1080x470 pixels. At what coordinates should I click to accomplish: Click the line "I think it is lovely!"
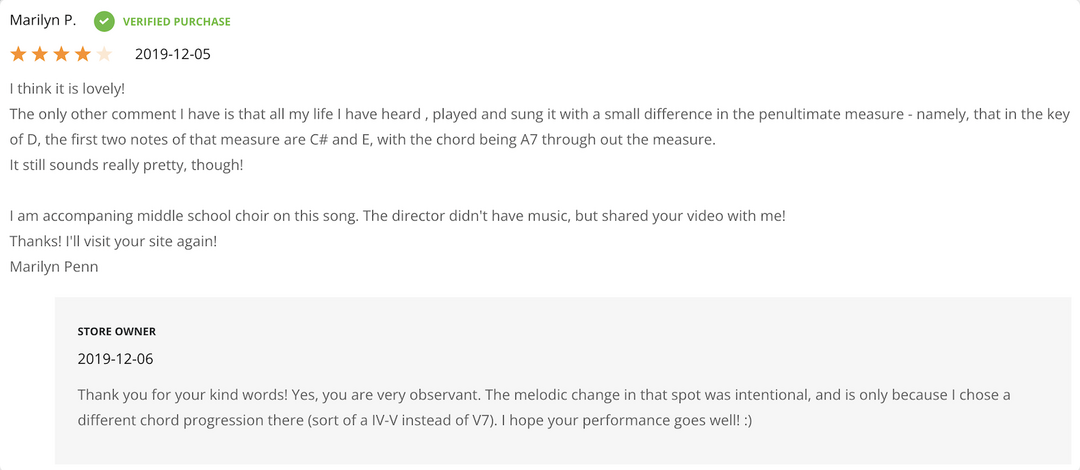67,88
